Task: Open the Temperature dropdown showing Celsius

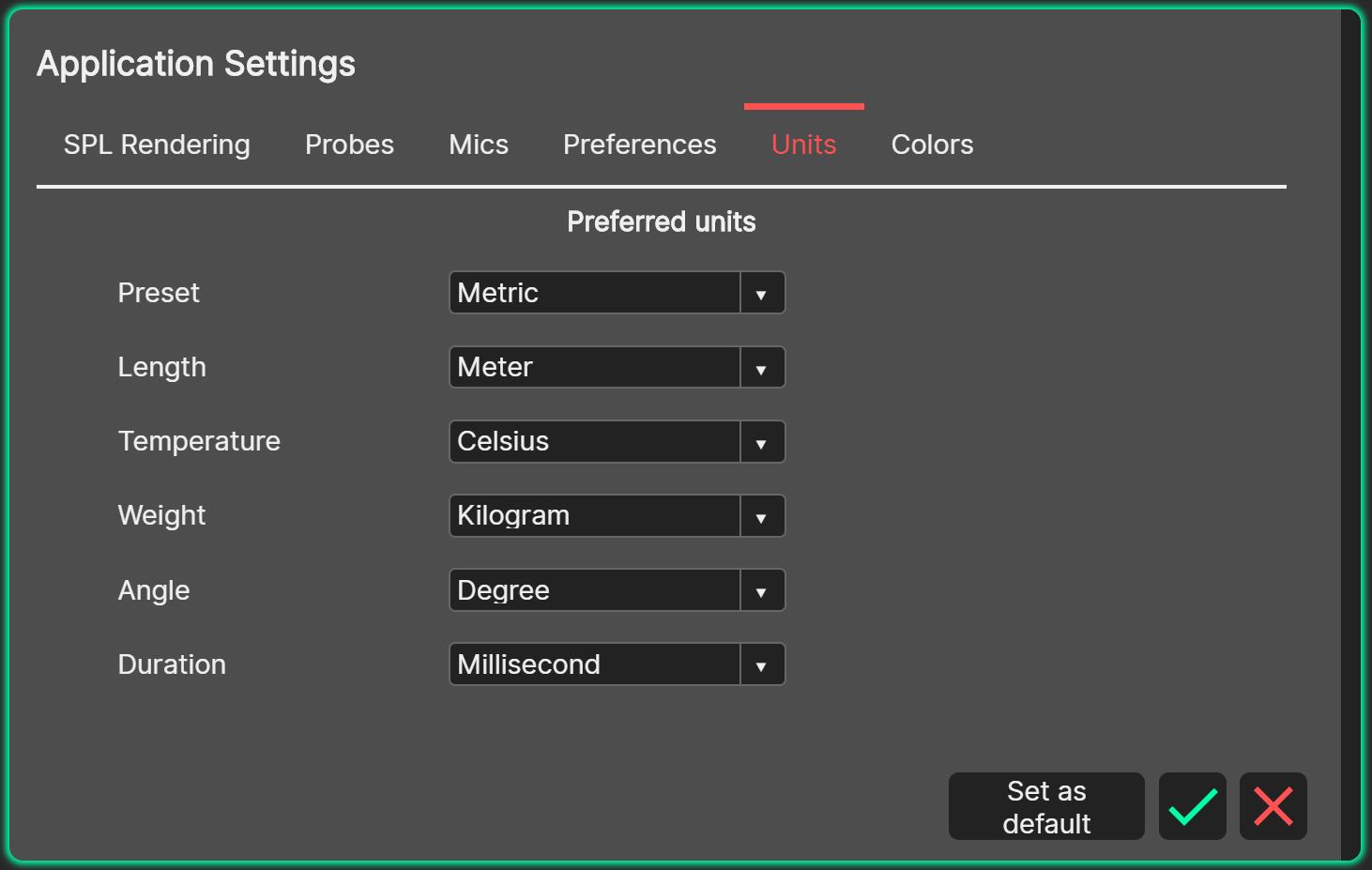Action: 594,441
